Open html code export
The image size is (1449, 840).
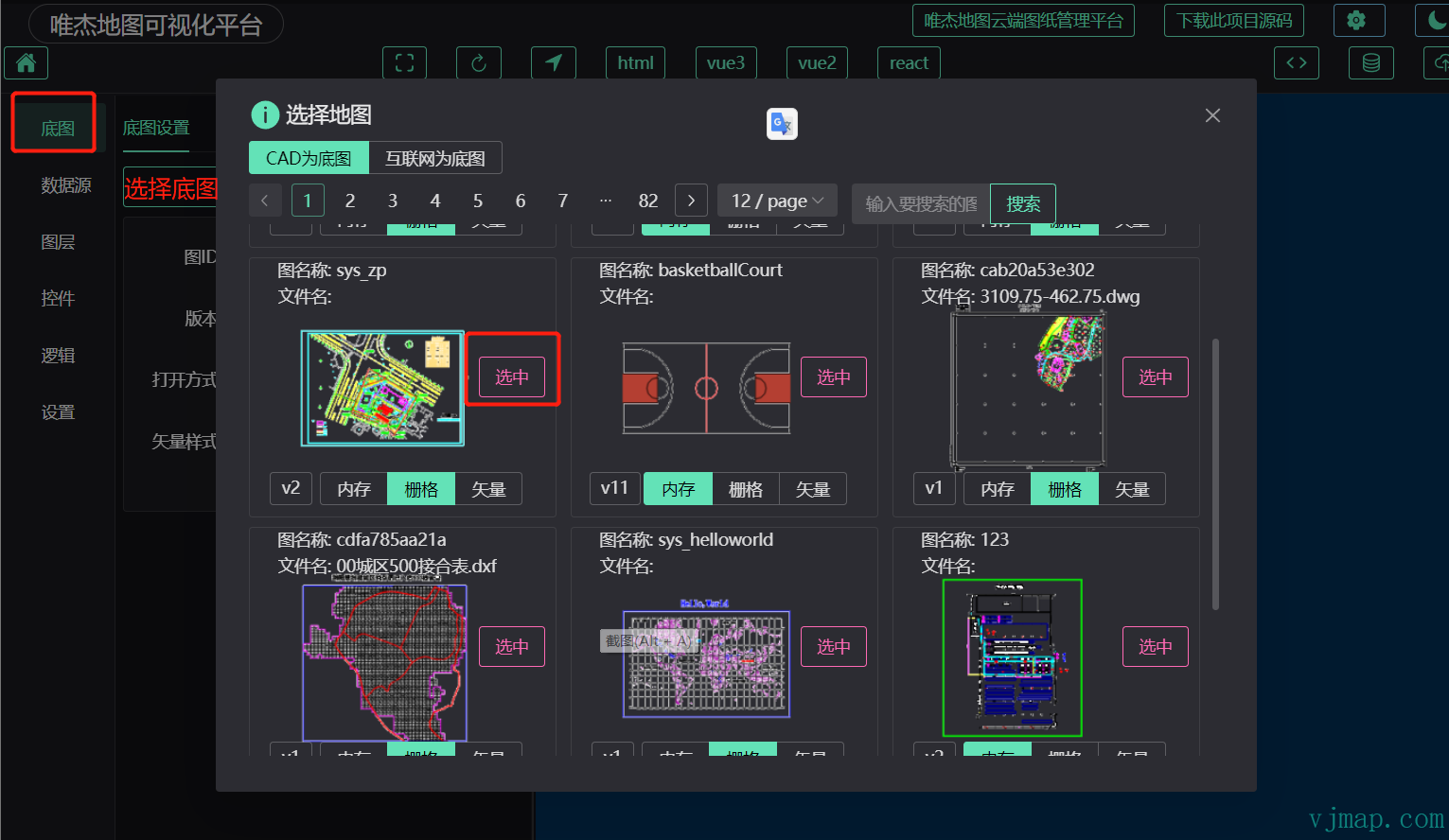[635, 63]
